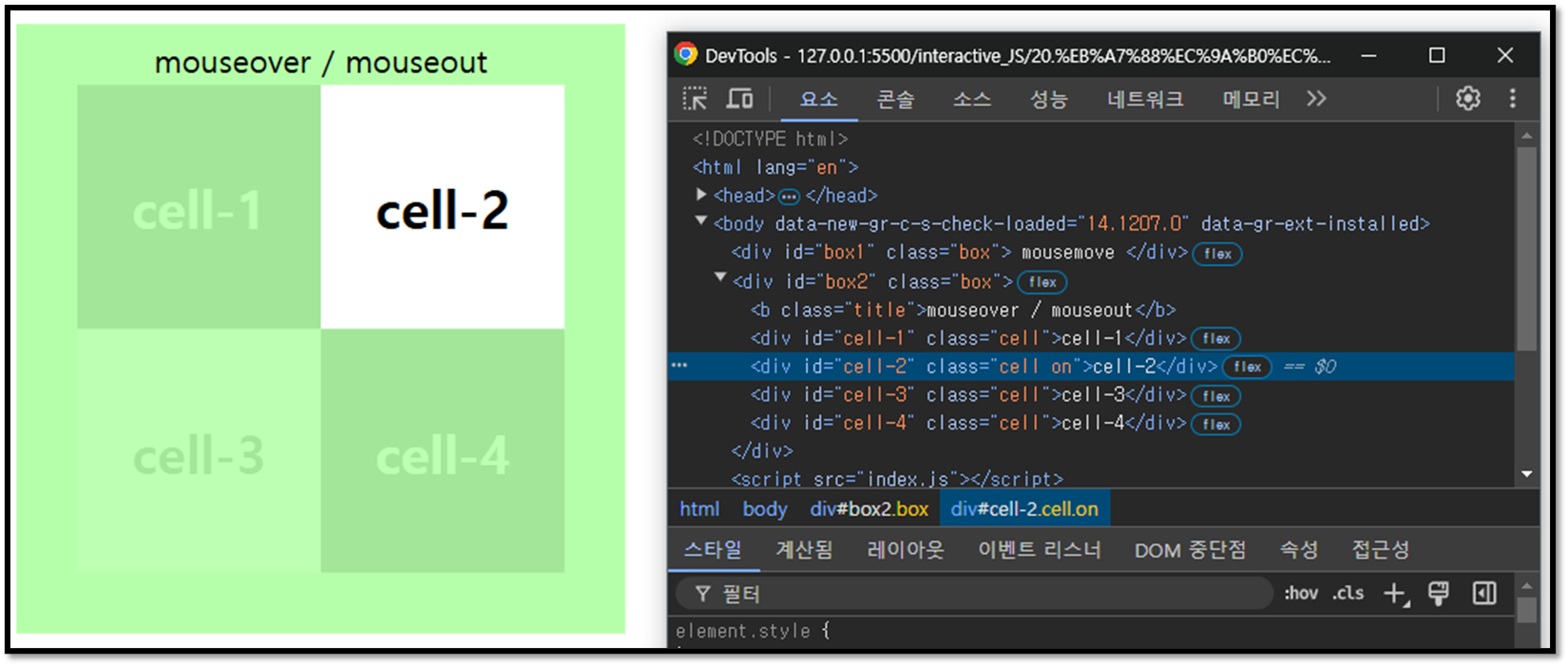Click the "mouseover / mouseout" page title

click(320, 63)
